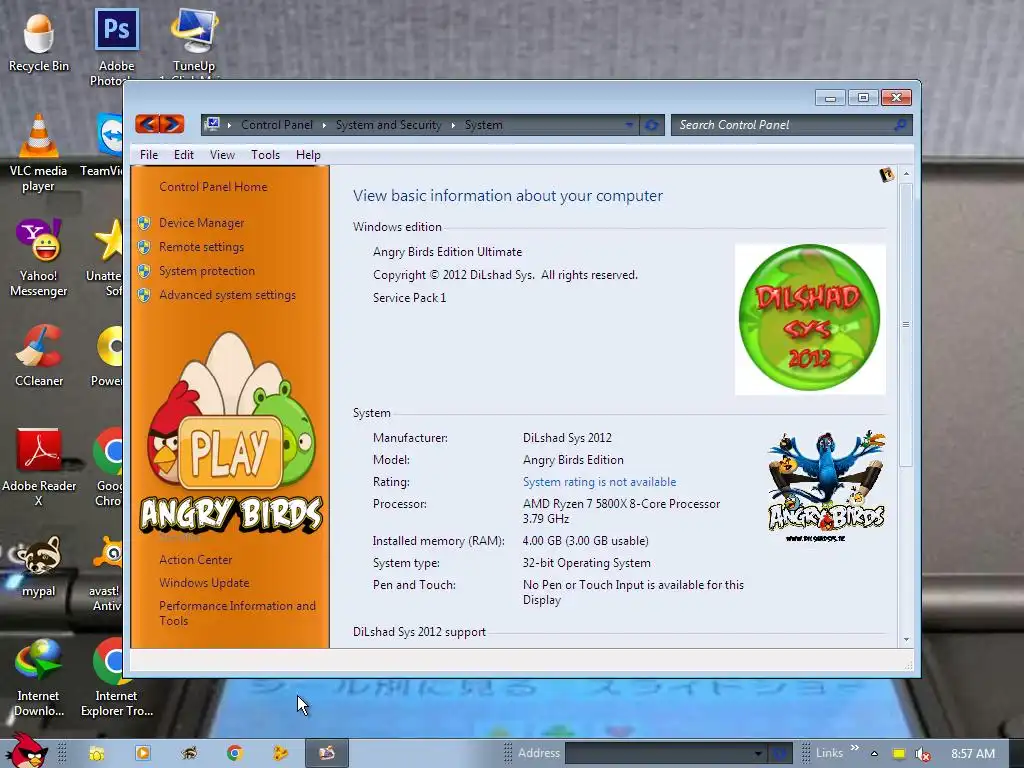Open the Edit menu

[184, 155]
